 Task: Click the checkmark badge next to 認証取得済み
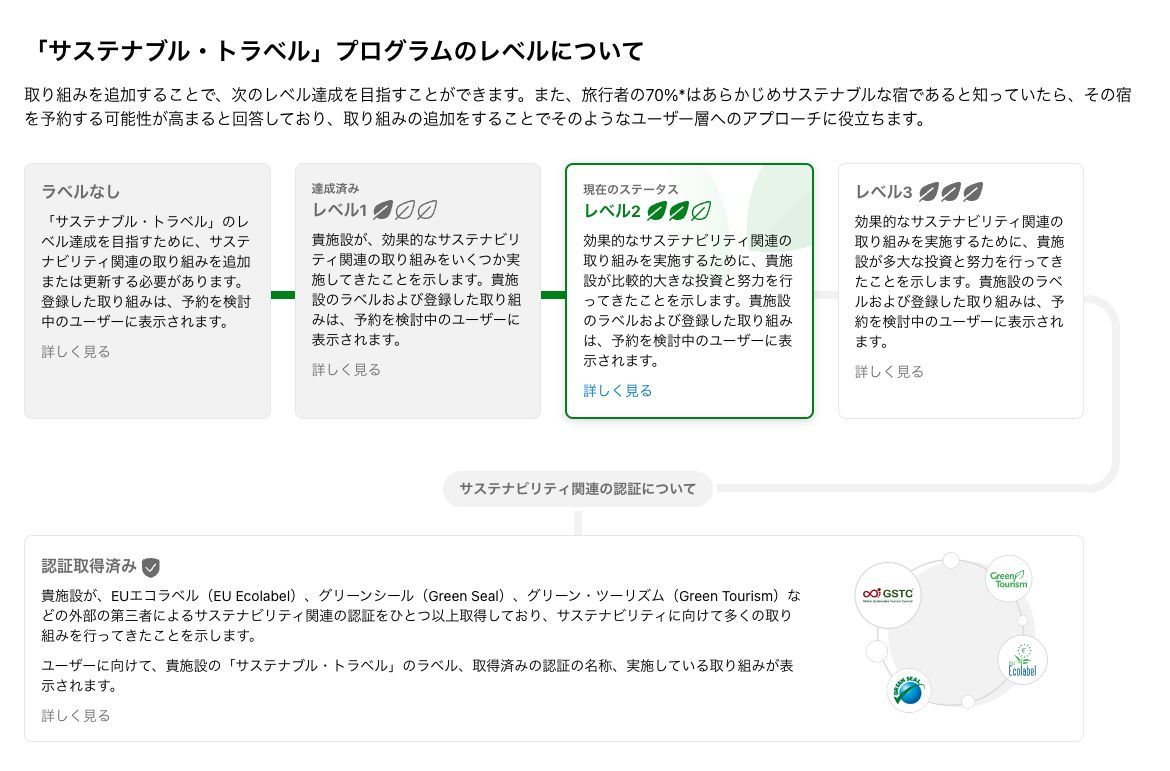150,565
